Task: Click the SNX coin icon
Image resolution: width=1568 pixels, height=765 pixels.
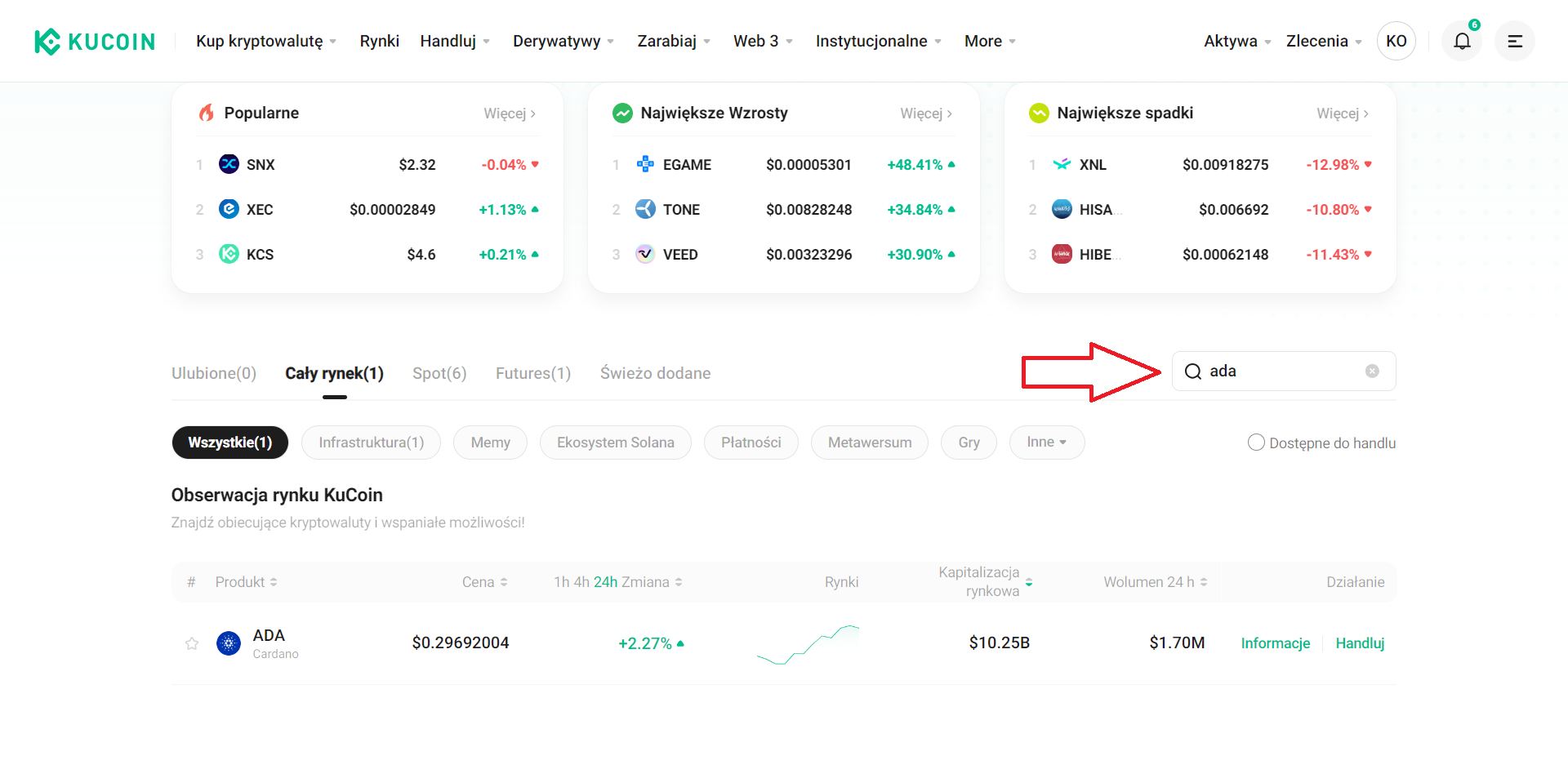Action: [x=229, y=164]
